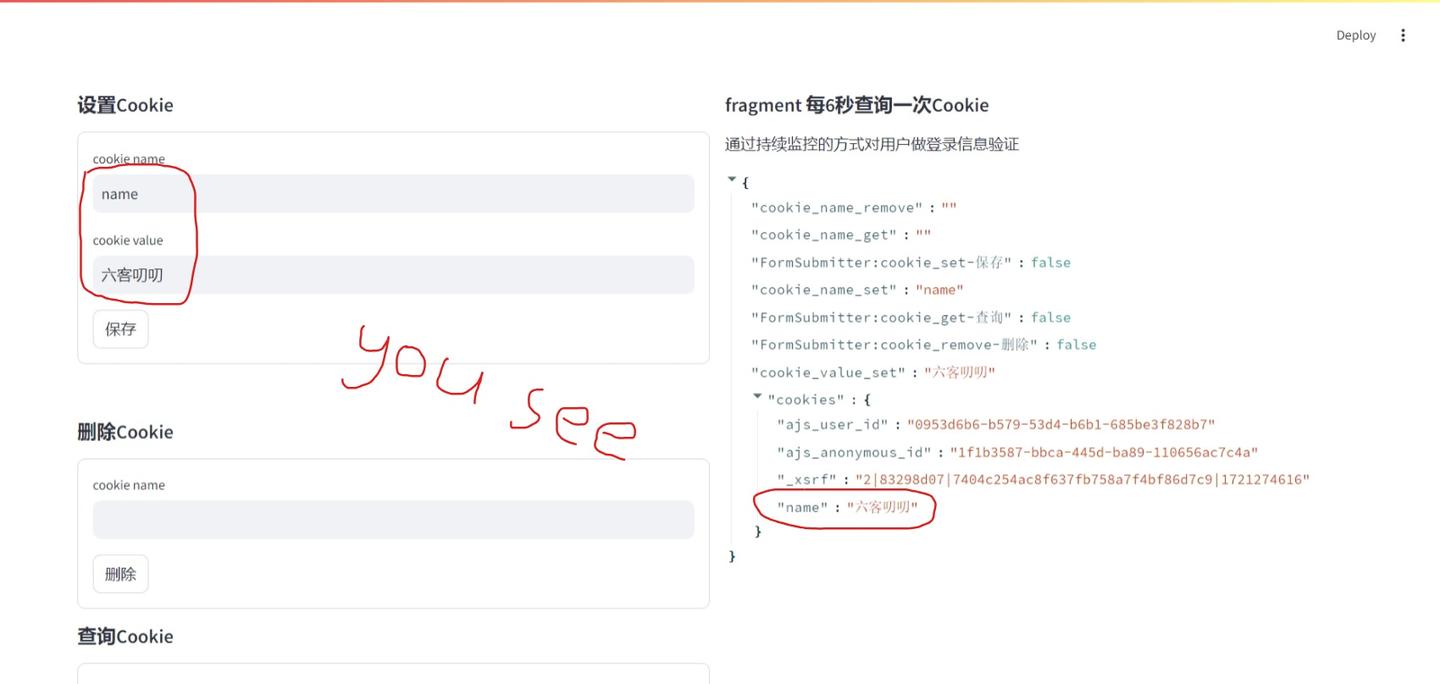Select the cookie_name_set value 'name'
1440x684 pixels.
(x=938, y=289)
